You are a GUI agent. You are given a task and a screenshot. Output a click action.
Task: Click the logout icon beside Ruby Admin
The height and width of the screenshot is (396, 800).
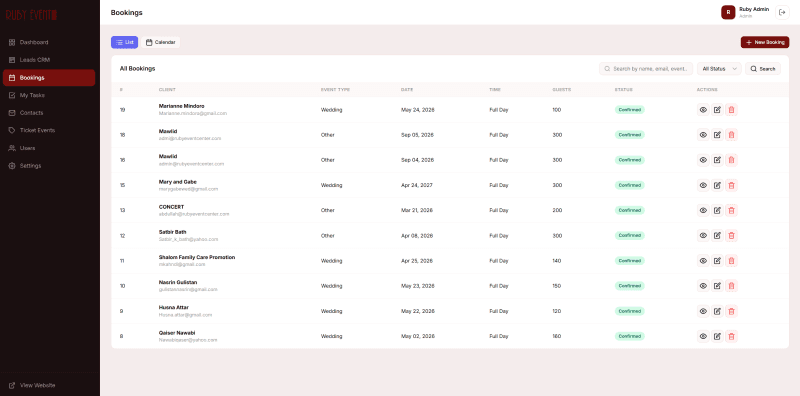tap(782, 12)
